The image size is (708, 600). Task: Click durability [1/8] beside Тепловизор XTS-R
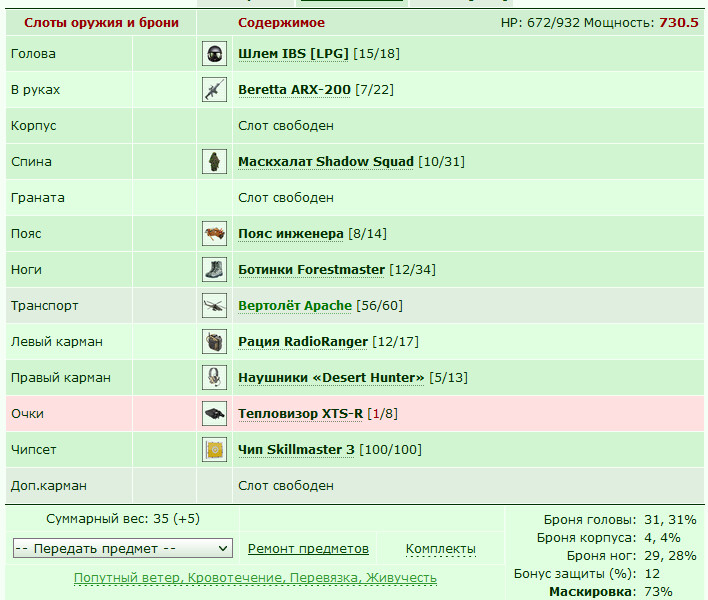click(x=382, y=414)
